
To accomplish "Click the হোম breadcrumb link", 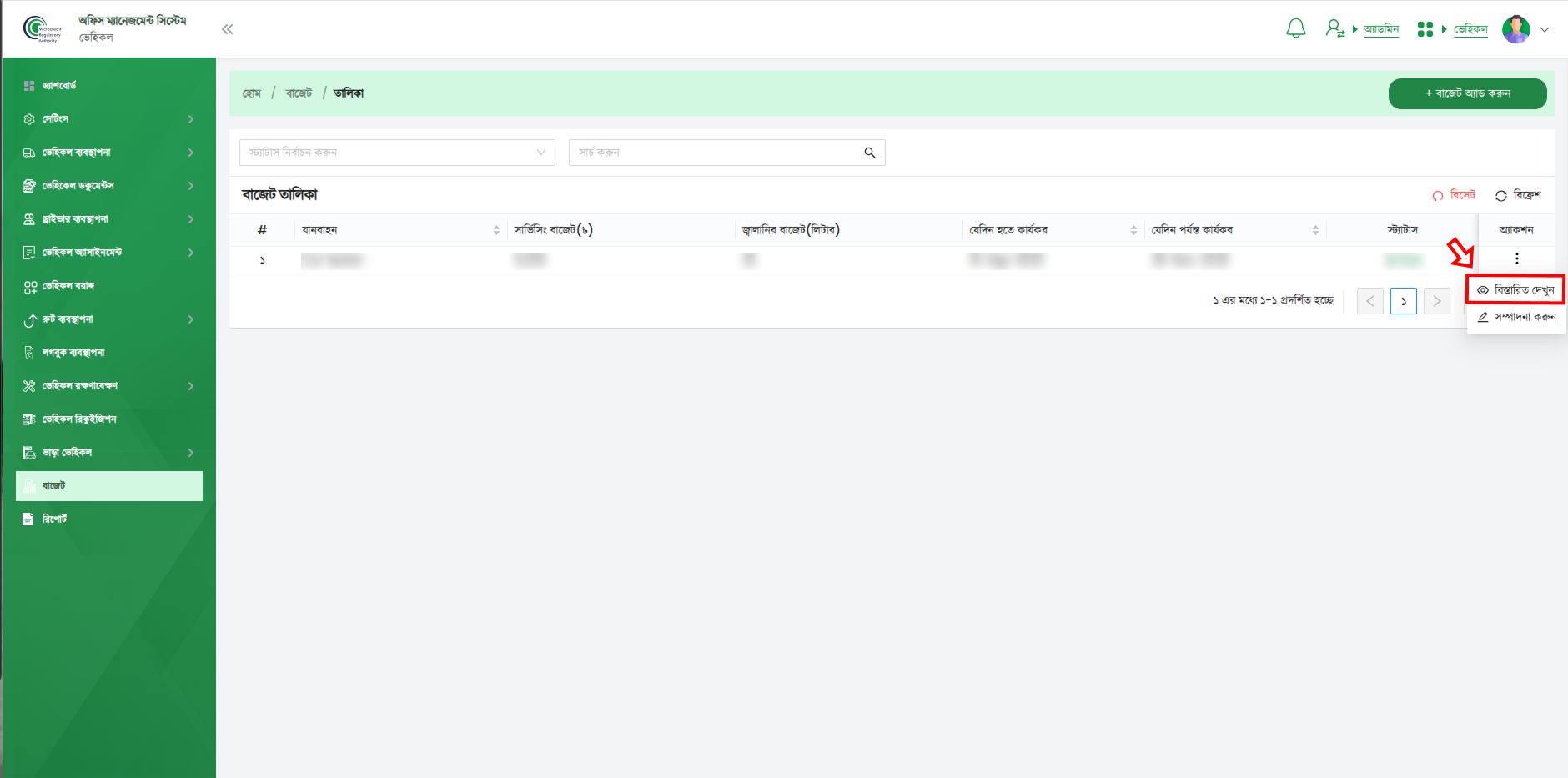I will (251, 93).
